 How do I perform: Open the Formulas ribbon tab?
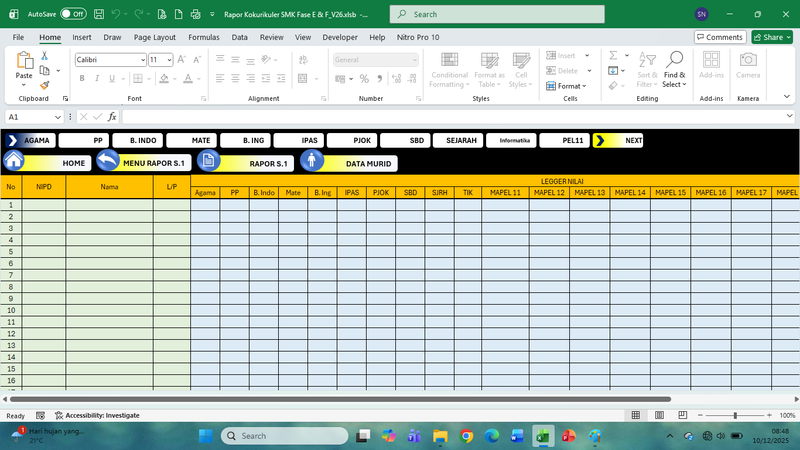203,37
